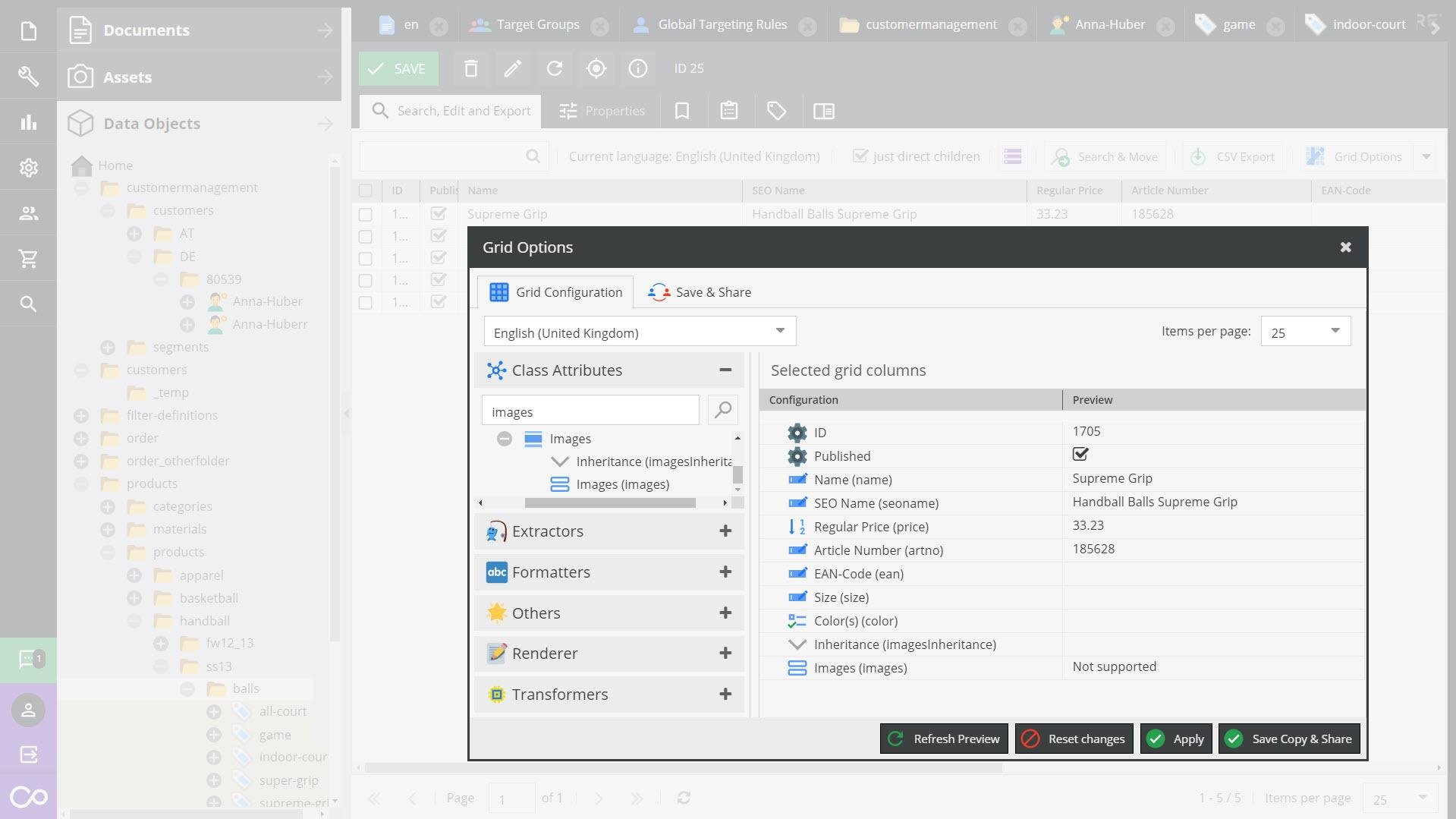1456x819 pixels.
Task: Click the horizontal scrollbar in attribute tree
Action: click(x=609, y=503)
